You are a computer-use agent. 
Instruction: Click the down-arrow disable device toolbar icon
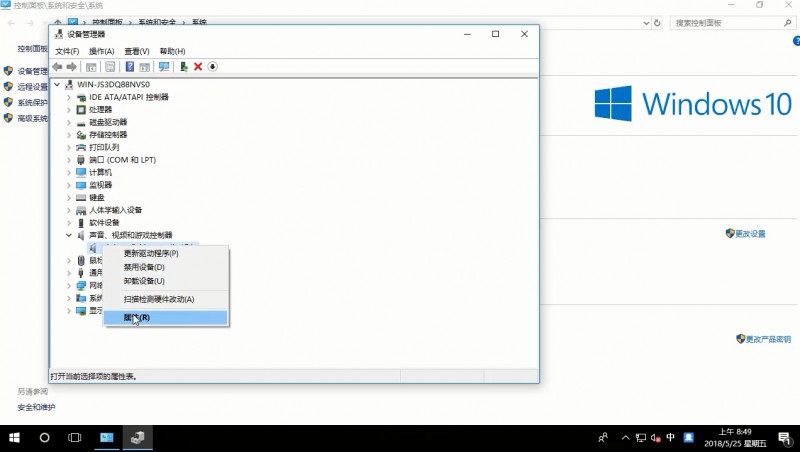[x=212, y=67]
